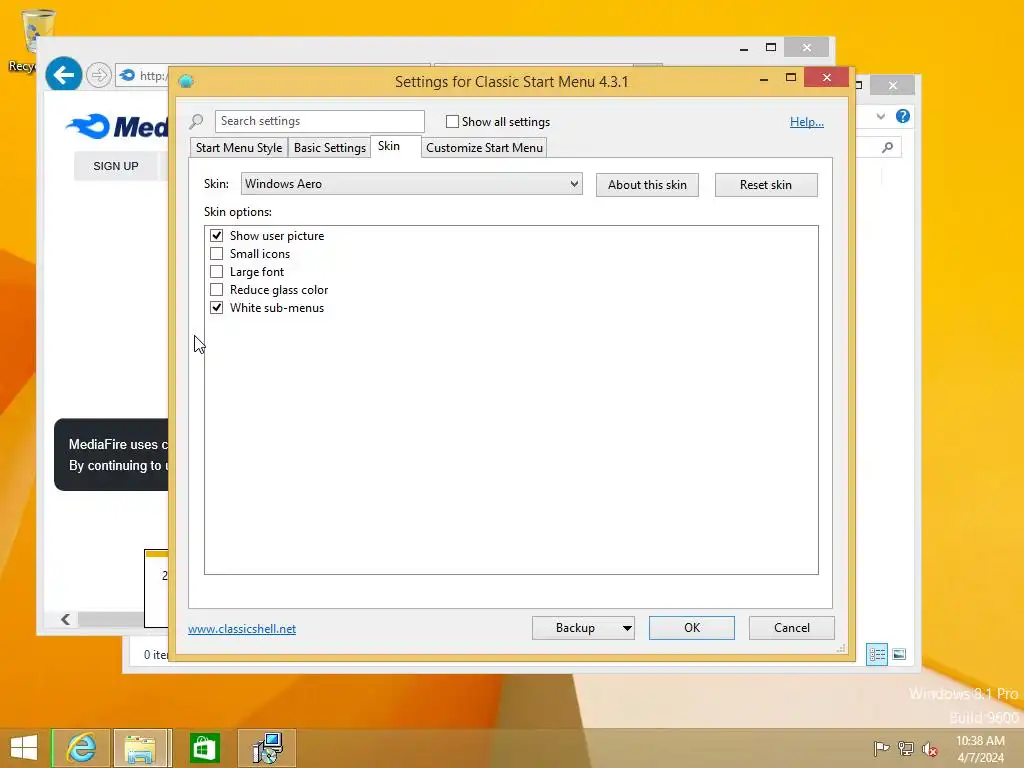Click the browser horizontal scrollbar left arrow
The image size is (1024, 768).
(x=65, y=619)
